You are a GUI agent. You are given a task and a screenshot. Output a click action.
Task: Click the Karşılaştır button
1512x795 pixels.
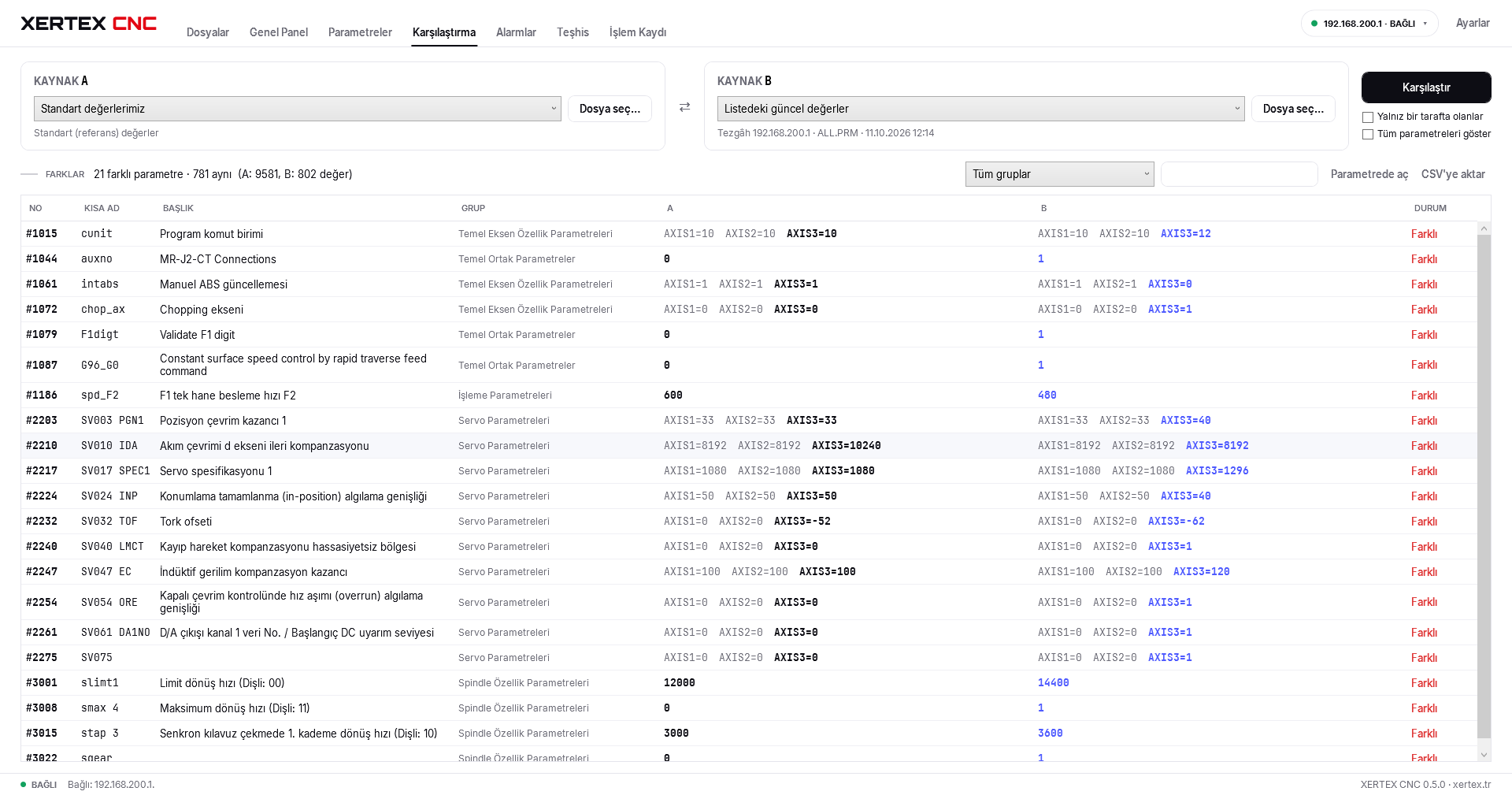tap(1426, 87)
